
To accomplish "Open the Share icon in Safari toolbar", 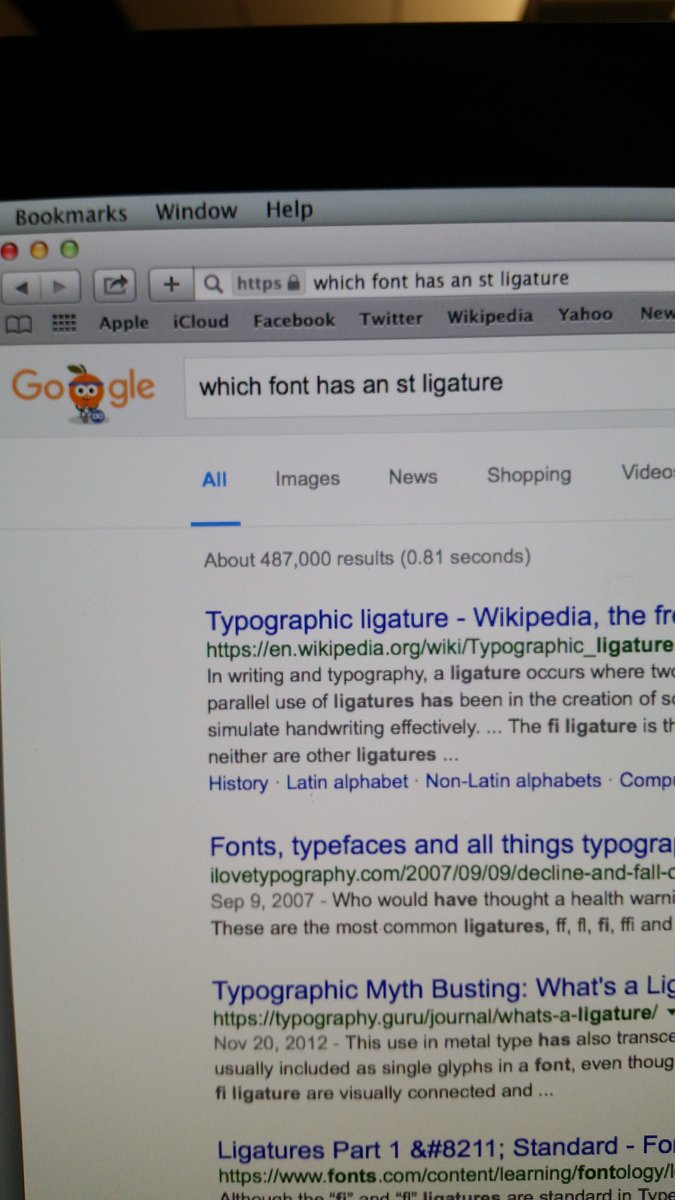I will pyautogui.click(x=115, y=286).
